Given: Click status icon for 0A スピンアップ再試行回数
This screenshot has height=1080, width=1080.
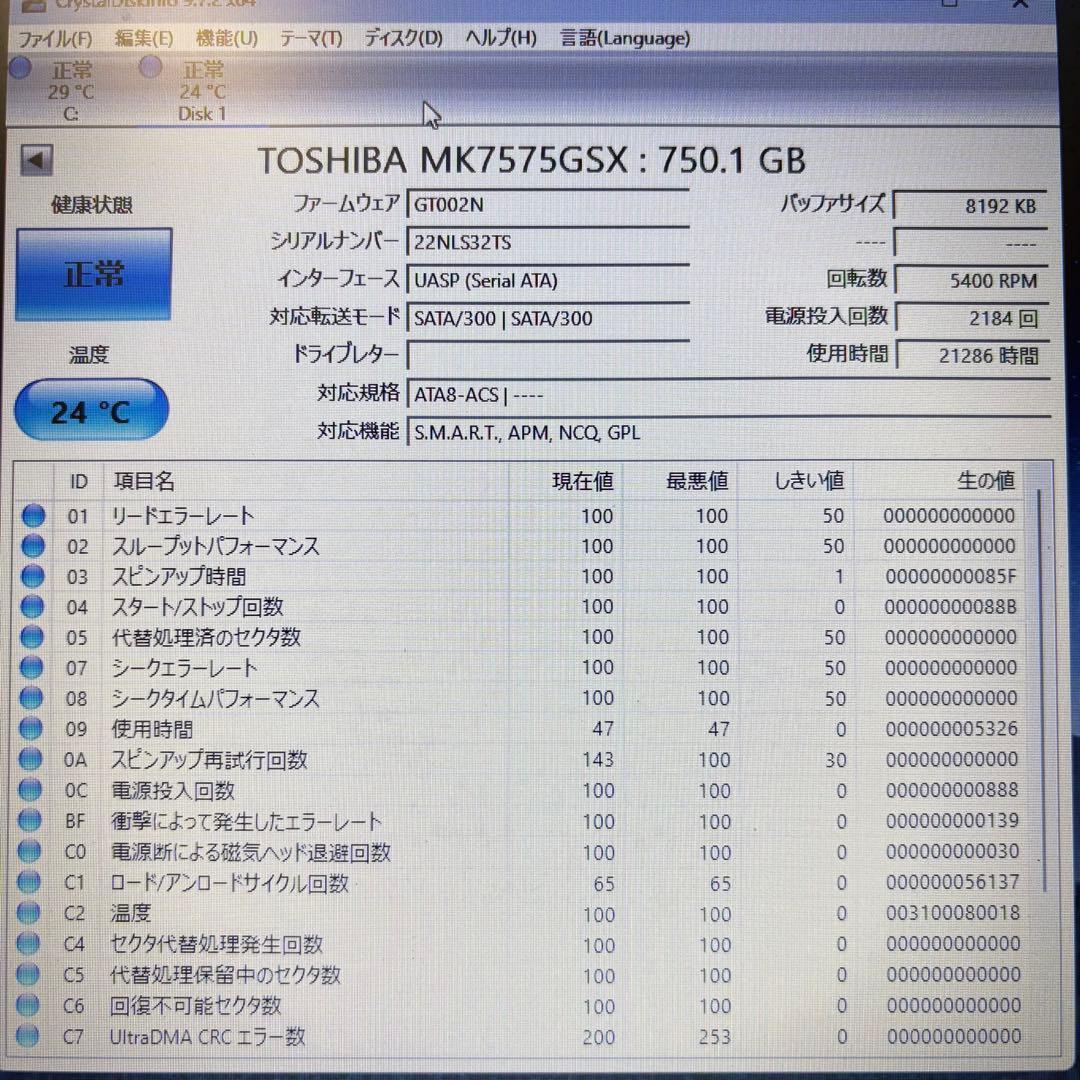Looking at the screenshot, I should 30,759.
